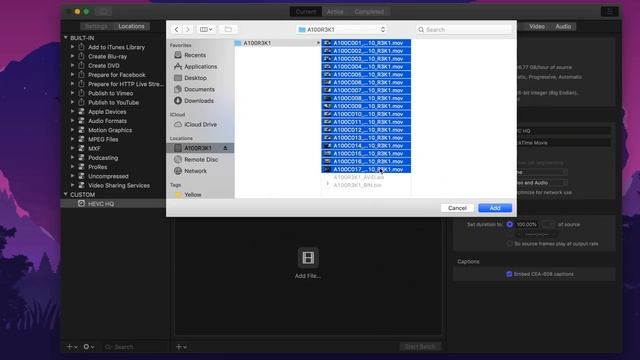Go back in file dialog
The width and height of the screenshot is (640, 360).
coord(176,29)
